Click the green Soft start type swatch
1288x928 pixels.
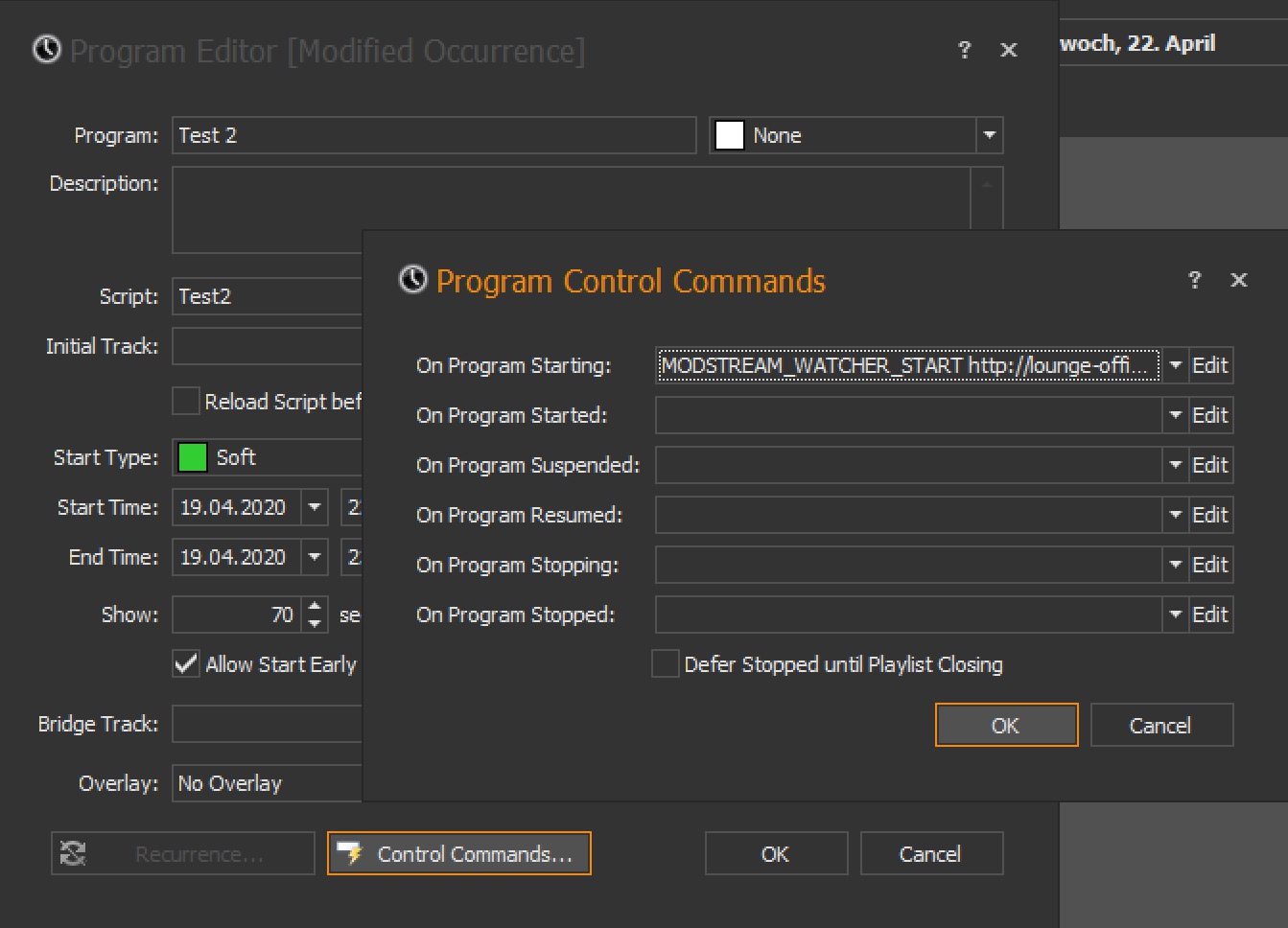pos(193,457)
